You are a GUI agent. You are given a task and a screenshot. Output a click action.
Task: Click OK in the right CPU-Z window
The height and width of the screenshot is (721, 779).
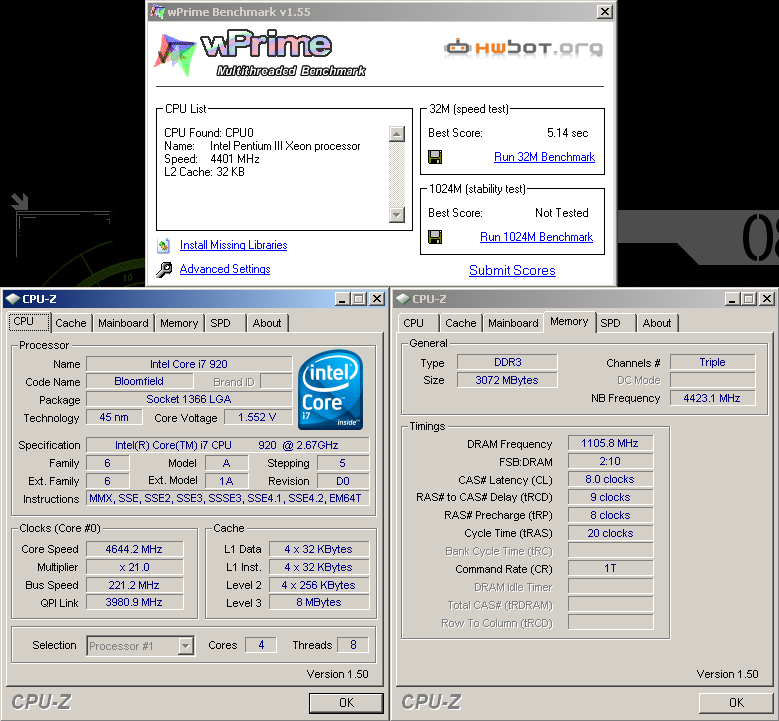[x=736, y=703]
